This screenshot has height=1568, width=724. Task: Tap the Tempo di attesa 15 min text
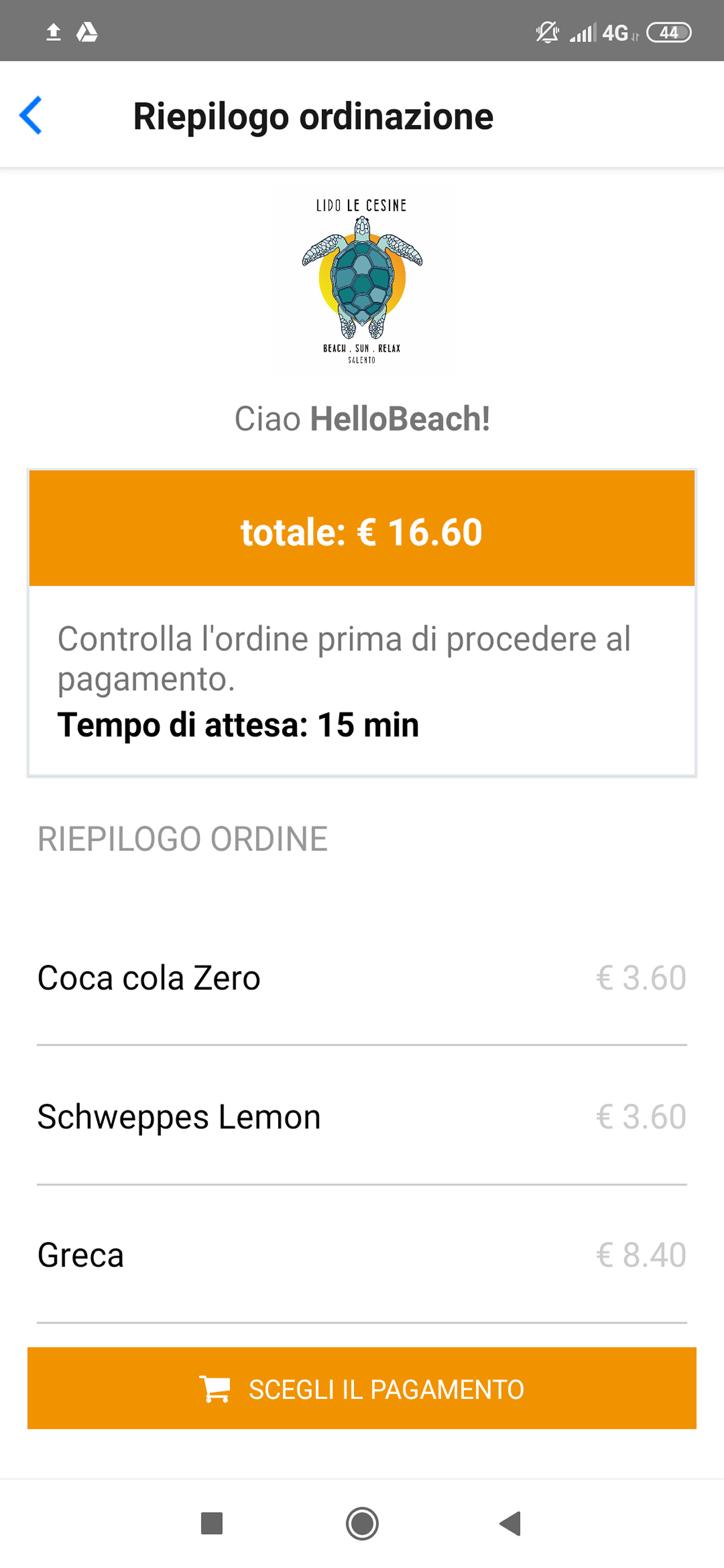coord(238,725)
